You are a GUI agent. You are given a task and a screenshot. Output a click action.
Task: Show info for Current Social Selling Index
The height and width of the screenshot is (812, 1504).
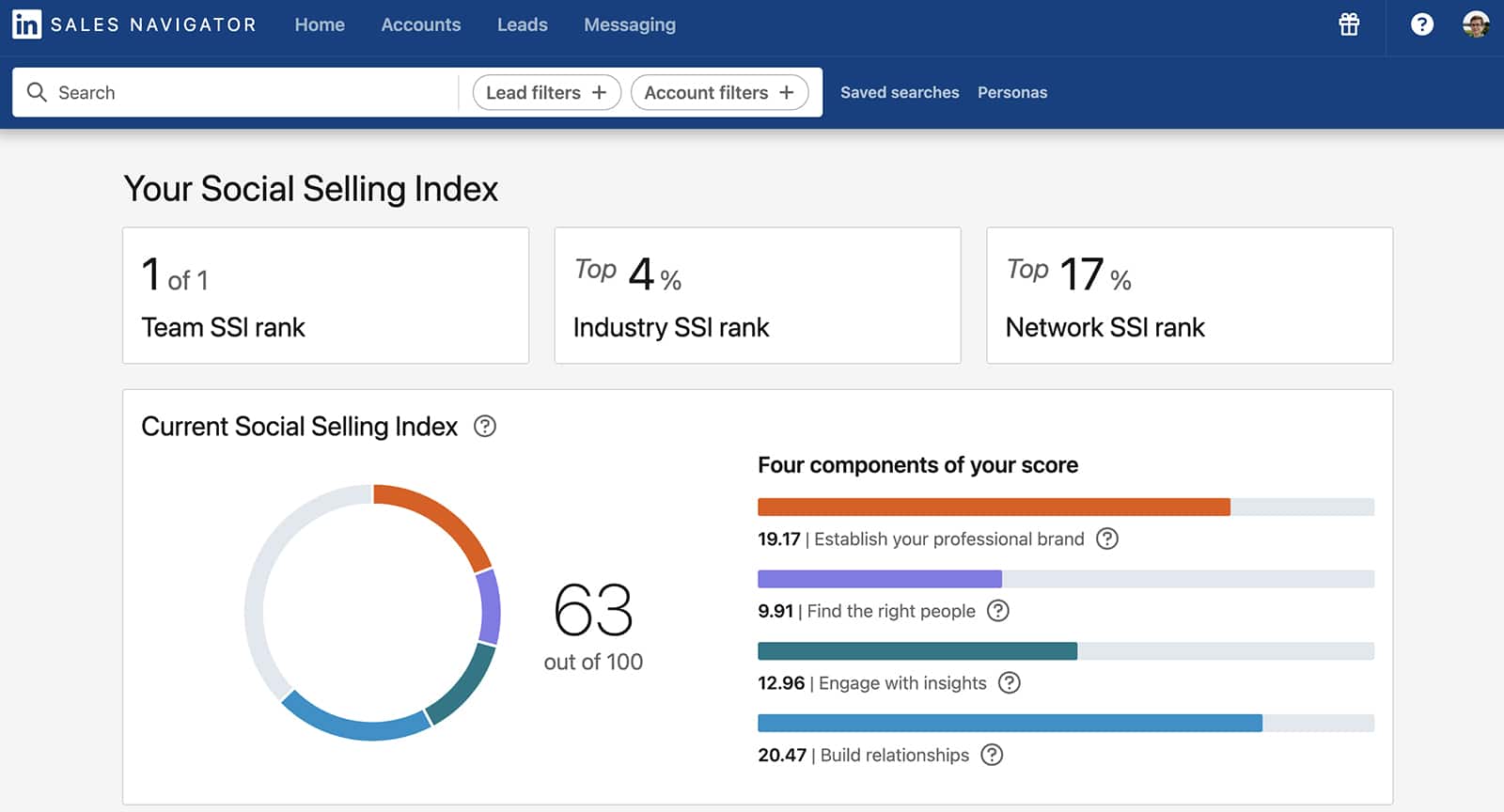485,427
